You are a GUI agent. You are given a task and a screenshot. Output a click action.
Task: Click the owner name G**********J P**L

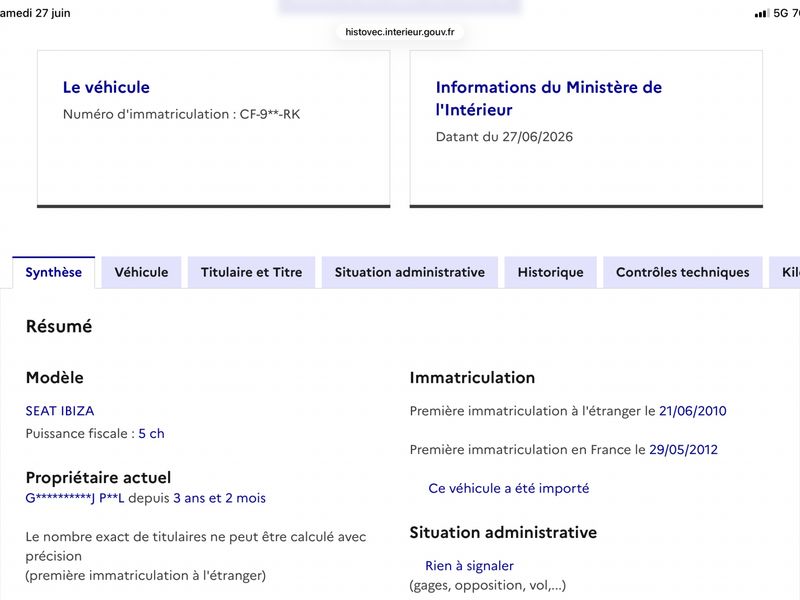pyautogui.click(x=75, y=498)
